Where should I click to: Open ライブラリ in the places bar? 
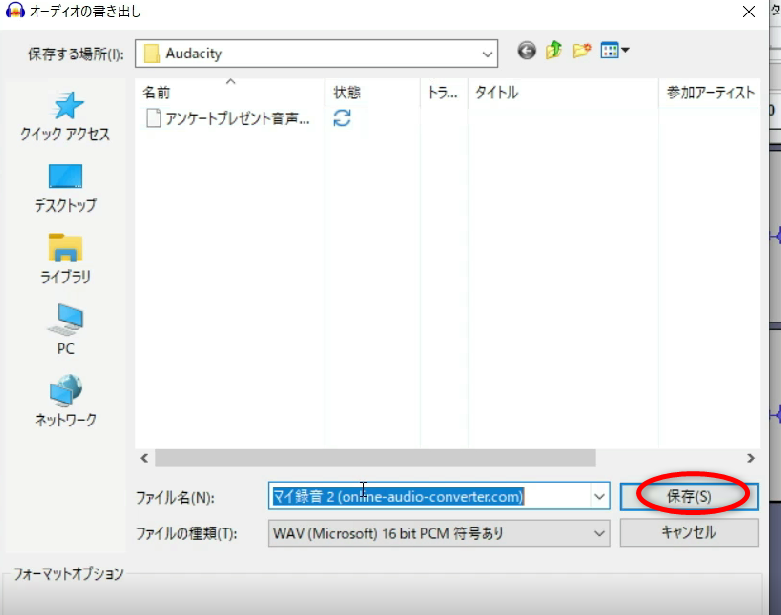click(x=65, y=259)
